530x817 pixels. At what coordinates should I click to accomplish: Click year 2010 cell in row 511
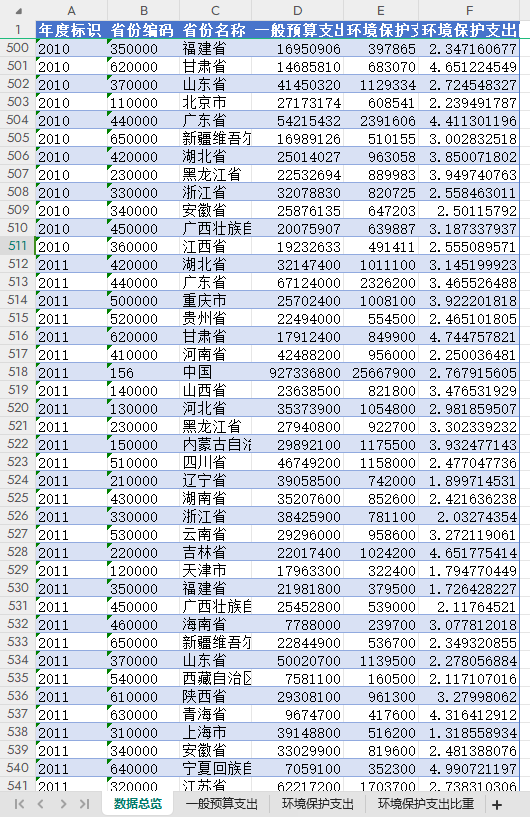coord(71,246)
